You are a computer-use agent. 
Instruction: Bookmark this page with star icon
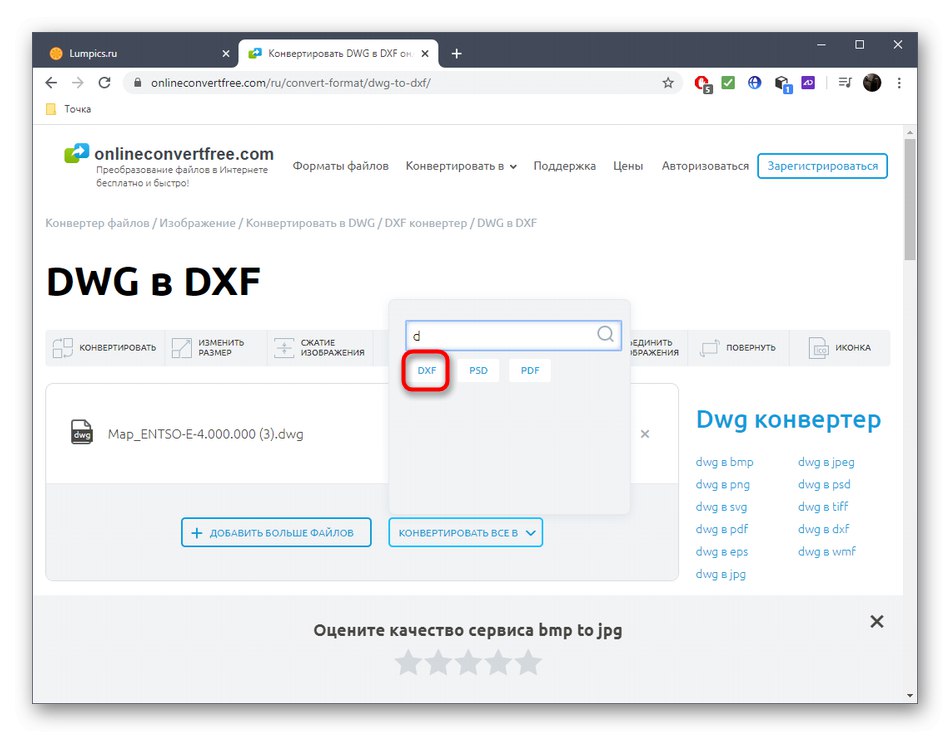pos(668,83)
